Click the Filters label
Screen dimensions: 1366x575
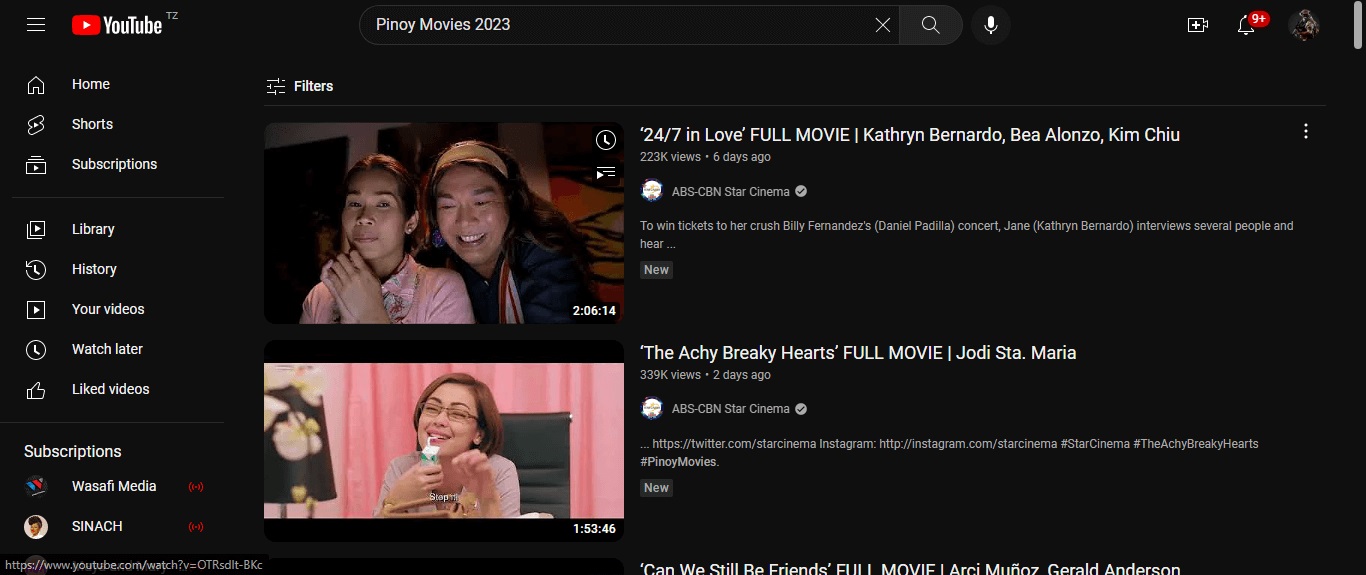(x=313, y=87)
